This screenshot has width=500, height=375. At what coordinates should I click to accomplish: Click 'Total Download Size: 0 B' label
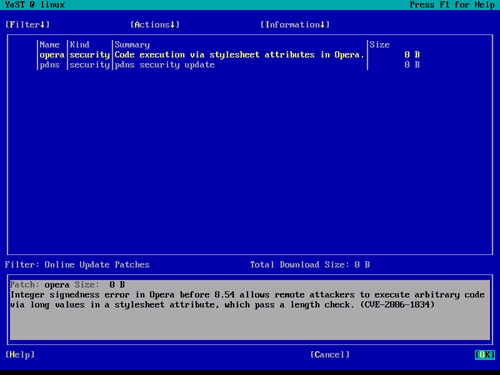310,265
